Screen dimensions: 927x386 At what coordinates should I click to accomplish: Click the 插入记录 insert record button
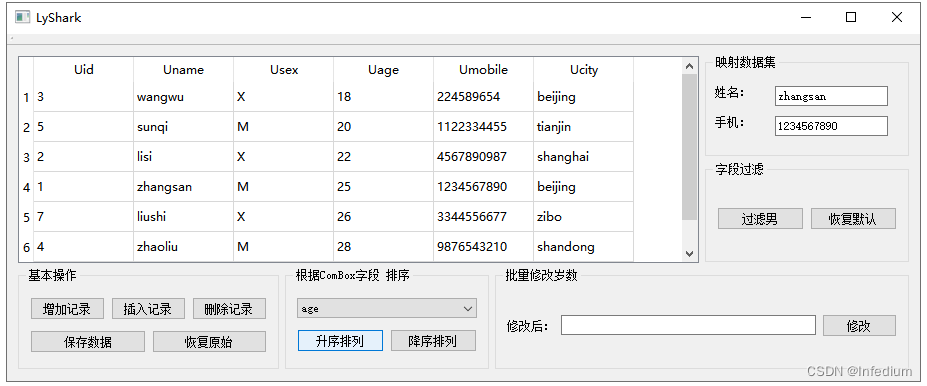tap(148, 309)
